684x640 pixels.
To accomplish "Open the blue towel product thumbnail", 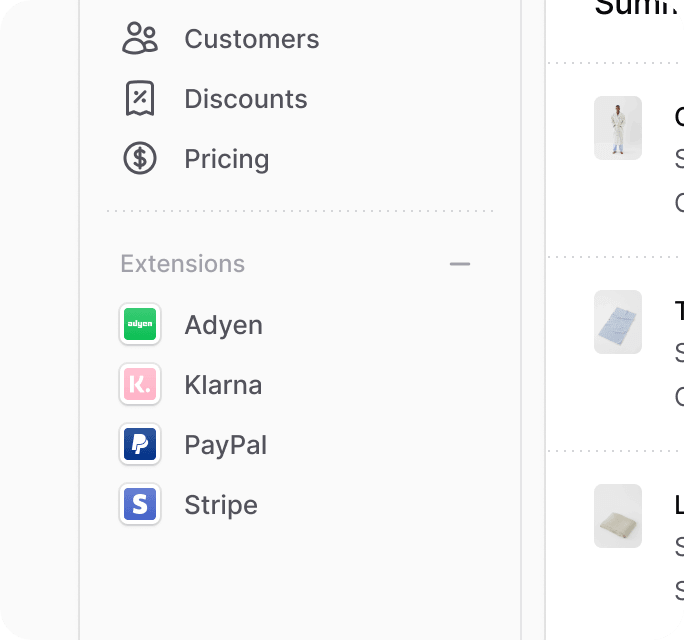I will coord(618,322).
